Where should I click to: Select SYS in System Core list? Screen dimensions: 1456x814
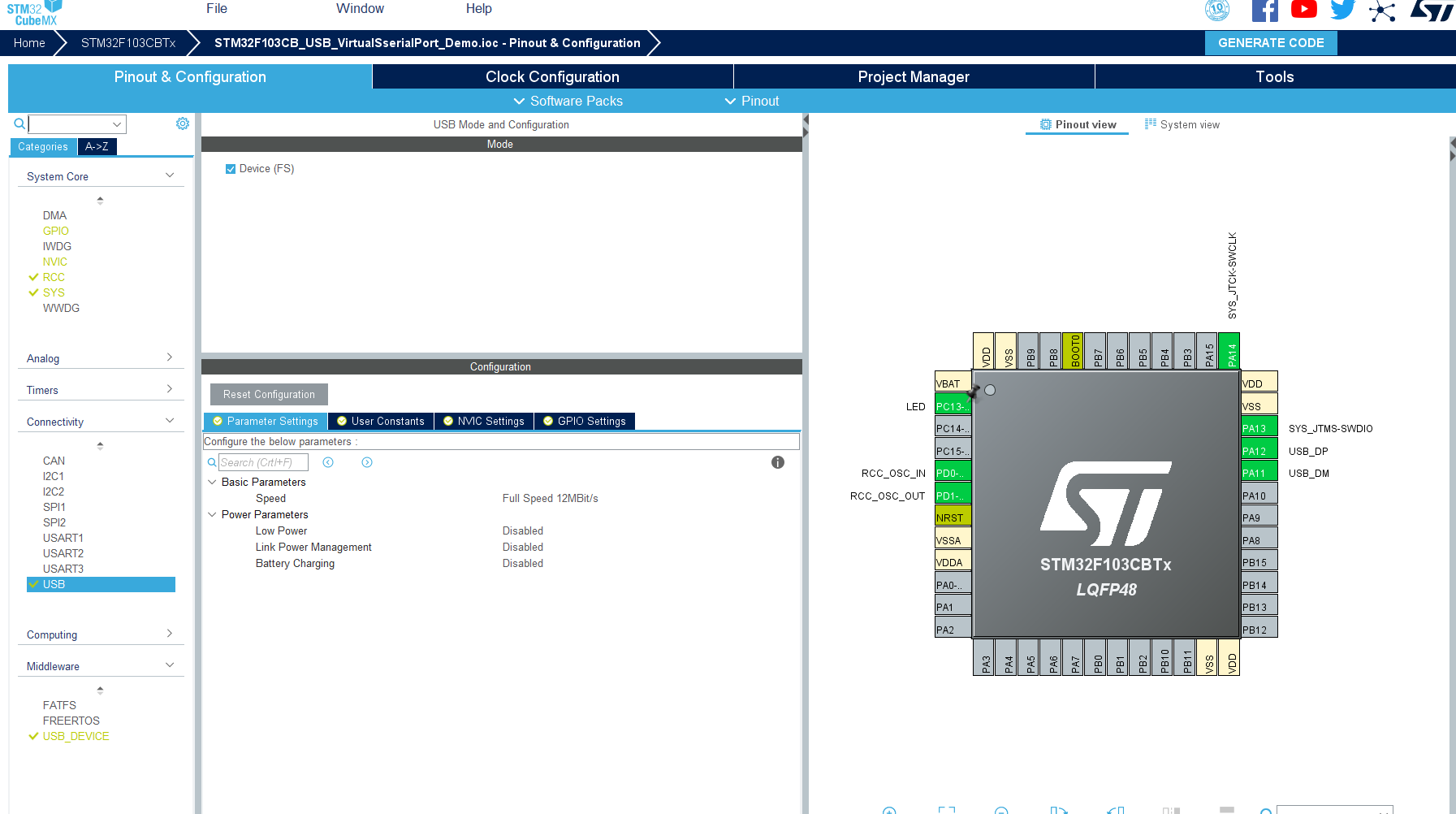pyautogui.click(x=54, y=292)
